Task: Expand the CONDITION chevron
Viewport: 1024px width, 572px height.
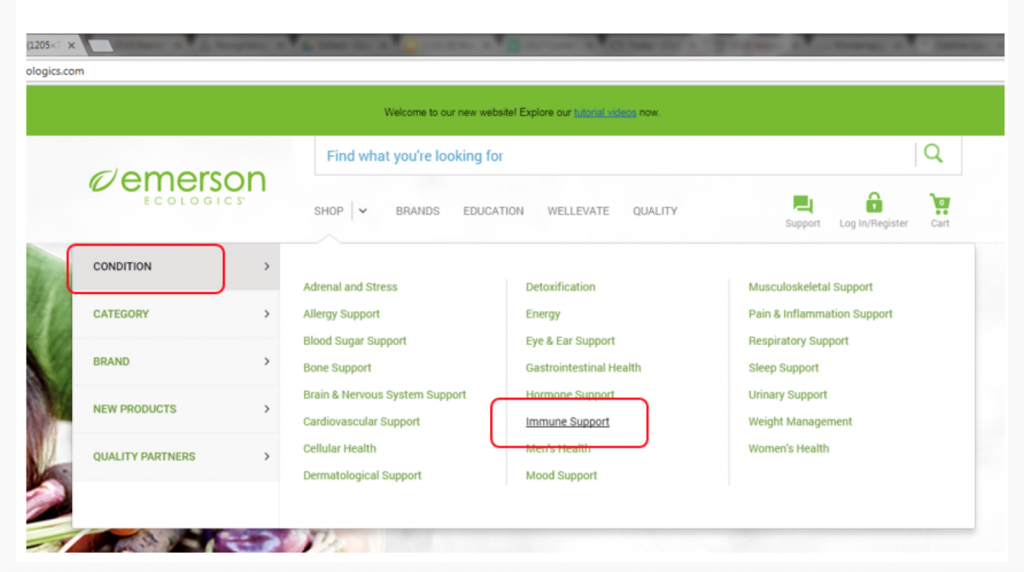Action: point(266,266)
